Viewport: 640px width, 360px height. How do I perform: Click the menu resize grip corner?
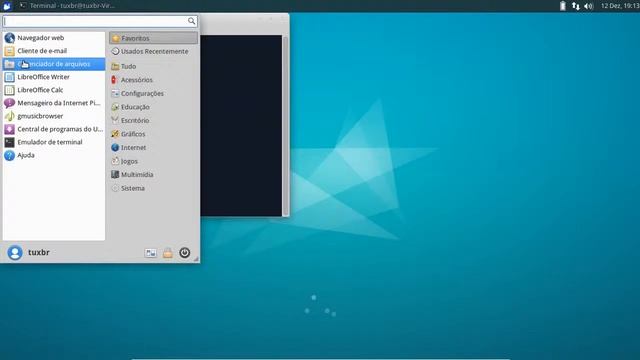(x=196, y=259)
